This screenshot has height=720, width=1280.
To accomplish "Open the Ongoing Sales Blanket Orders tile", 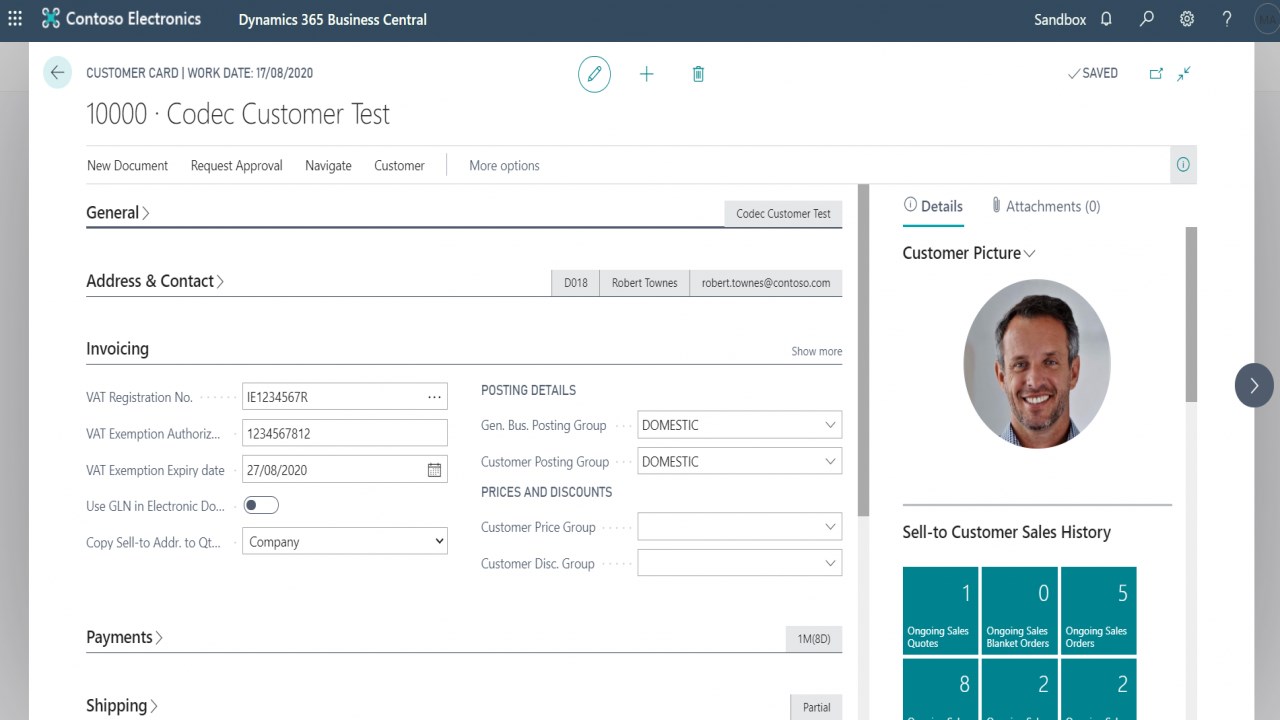I will (x=1019, y=611).
